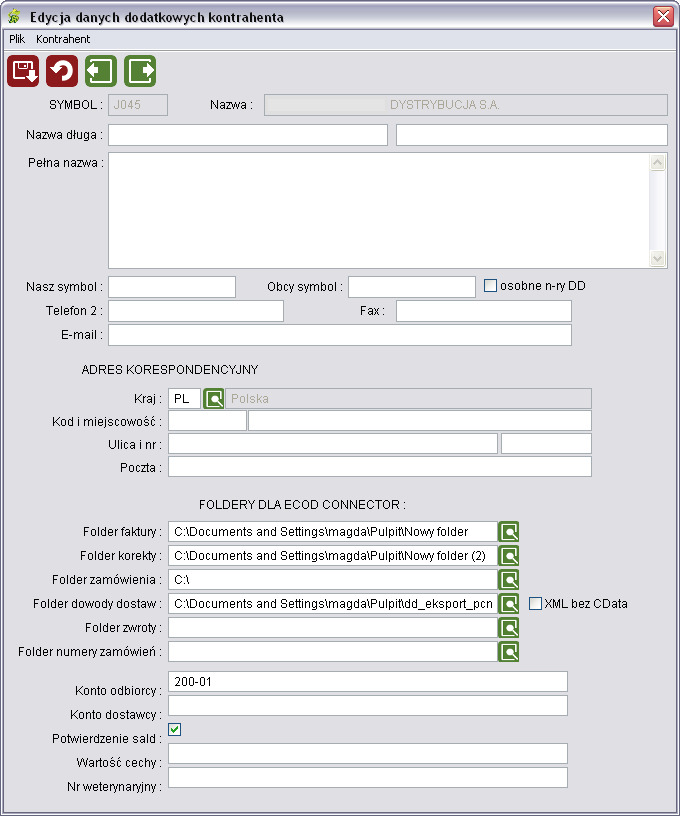Click the street number field
The width and height of the screenshot is (680, 816).
(x=546, y=444)
